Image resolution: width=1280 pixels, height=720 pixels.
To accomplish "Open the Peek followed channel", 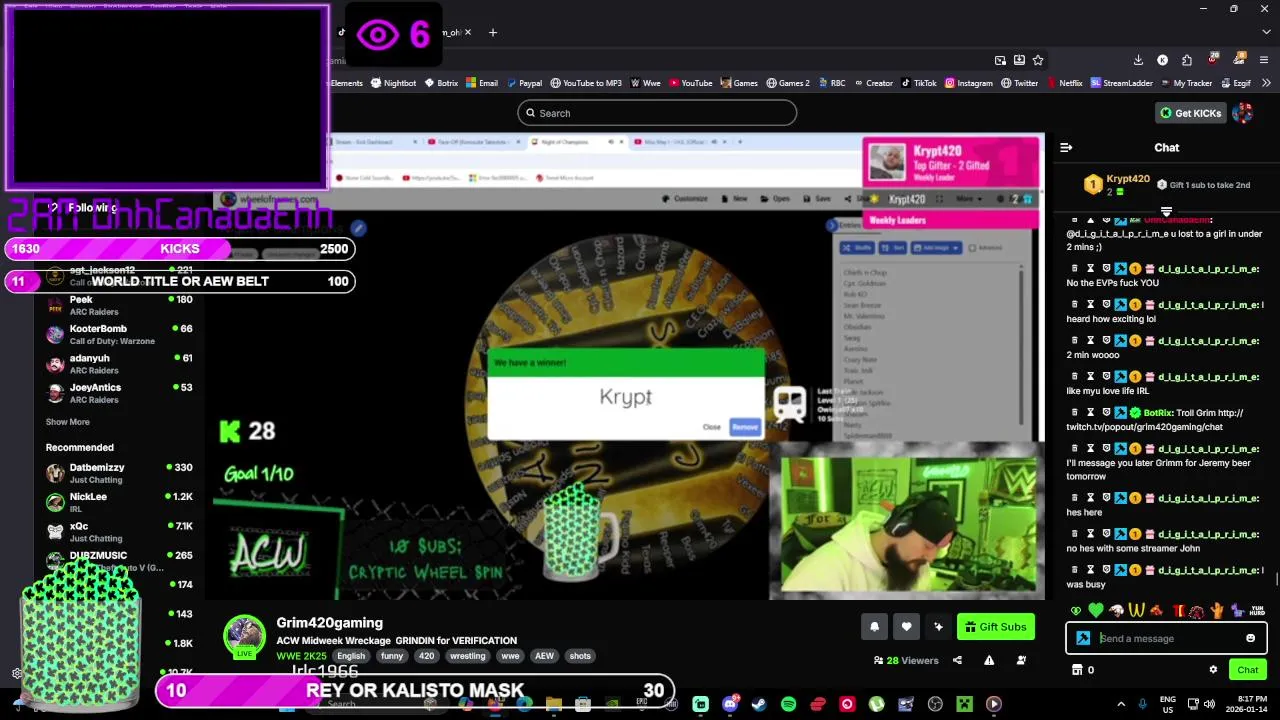I will pos(119,305).
